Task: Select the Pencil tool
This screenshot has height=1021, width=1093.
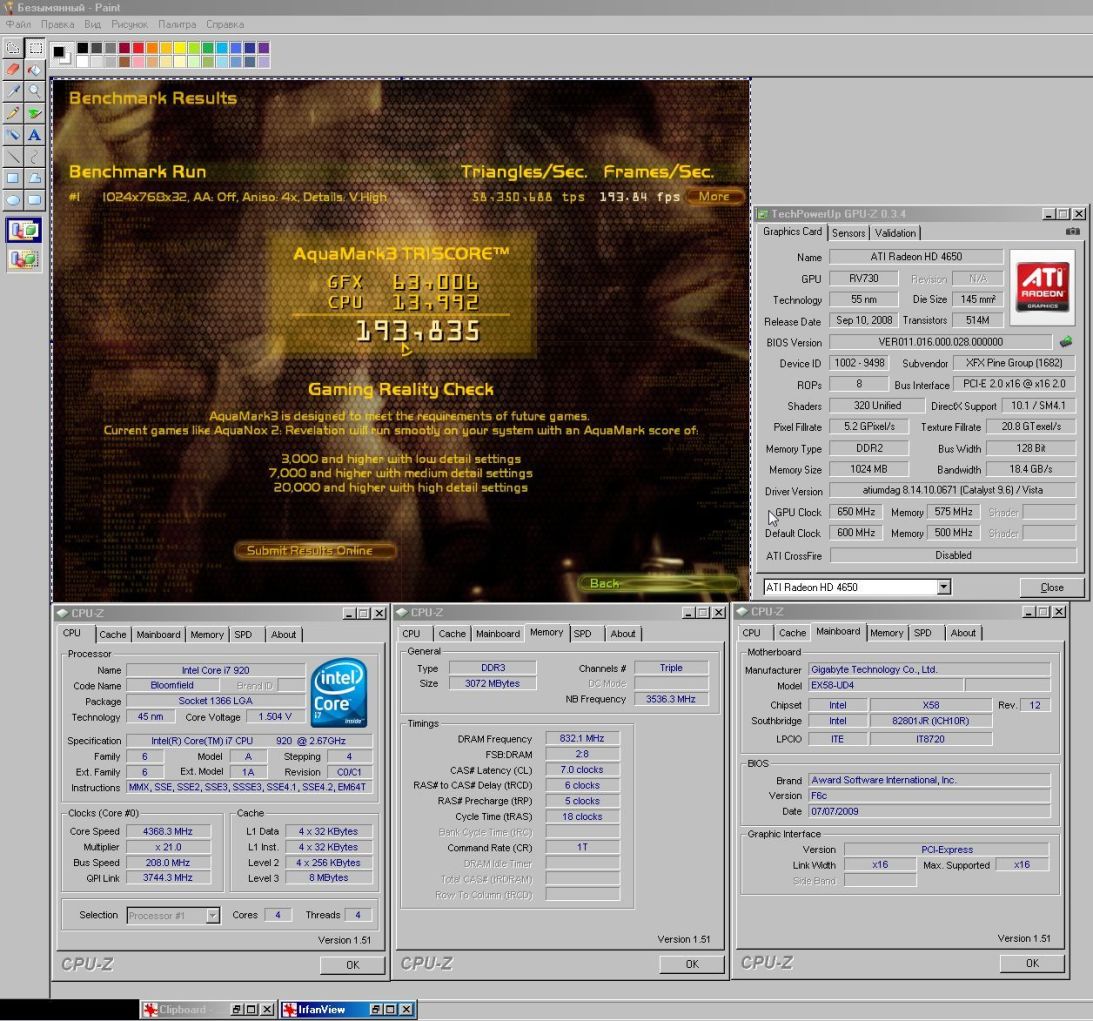Action: 13,113
